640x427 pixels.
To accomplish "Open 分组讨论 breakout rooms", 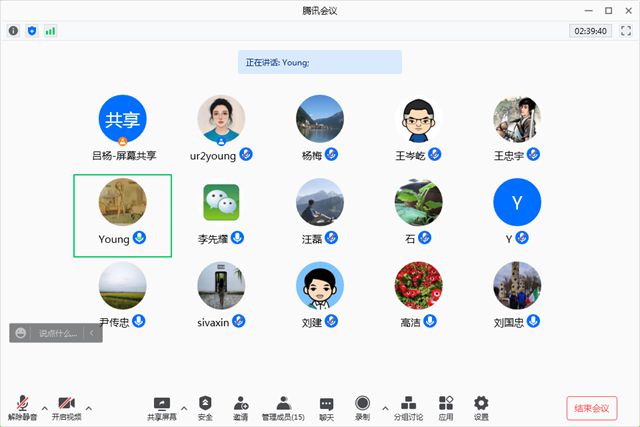I will coord(410,406).
